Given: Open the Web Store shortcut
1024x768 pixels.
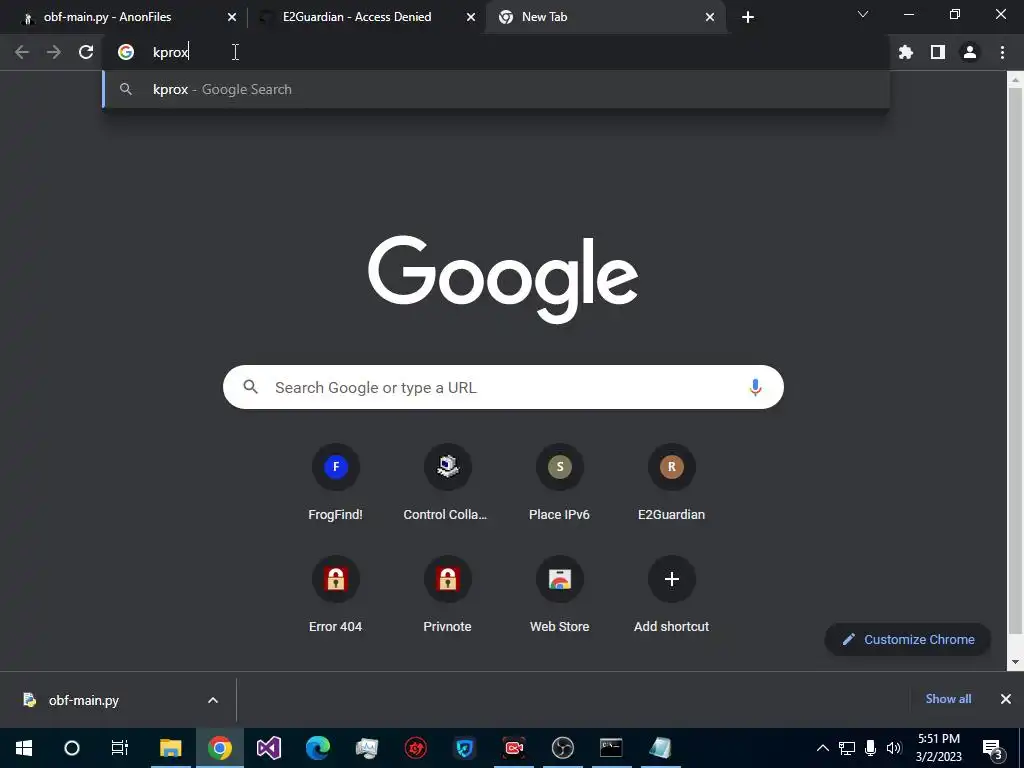Looking at the screenshot, I should point(560,594).
